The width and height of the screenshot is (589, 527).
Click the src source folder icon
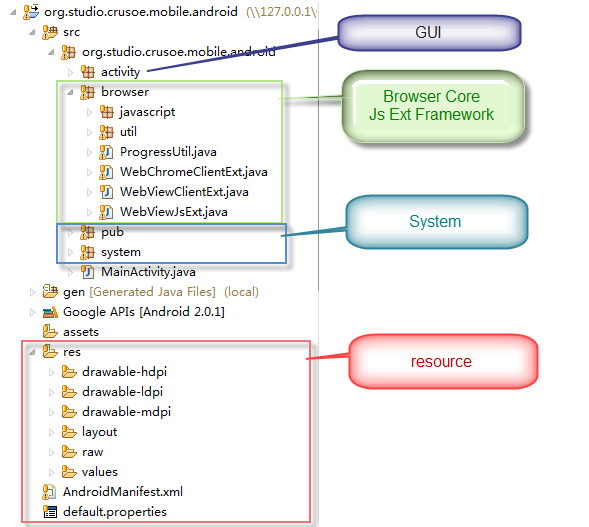(x=50, y=32)
